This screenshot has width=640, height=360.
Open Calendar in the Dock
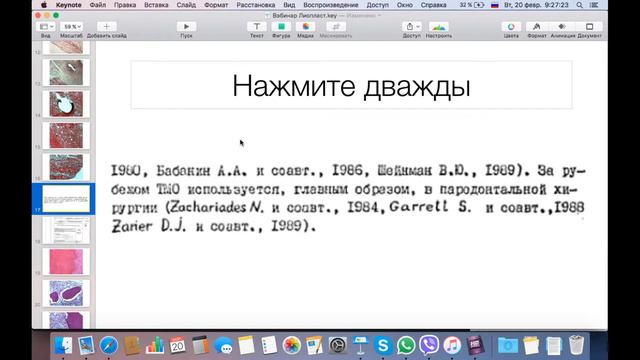(178, 346)
